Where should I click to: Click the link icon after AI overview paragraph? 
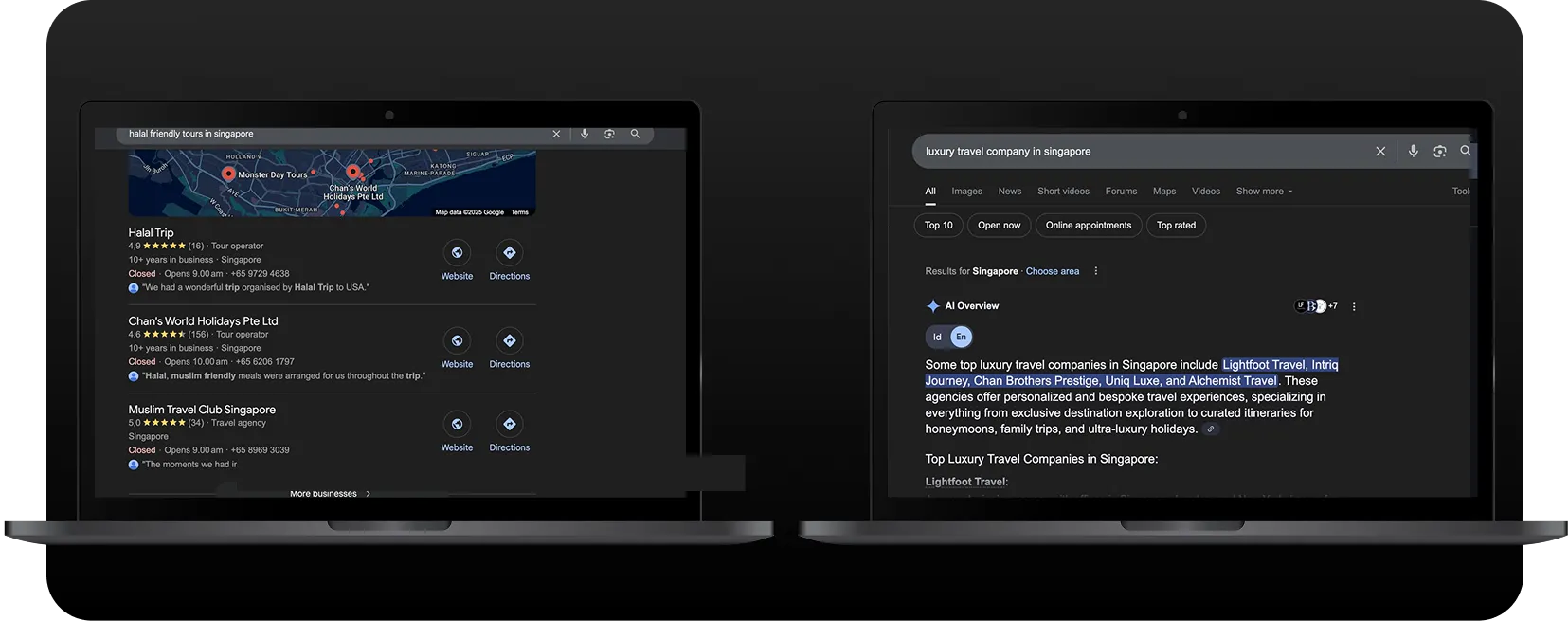1210,429
